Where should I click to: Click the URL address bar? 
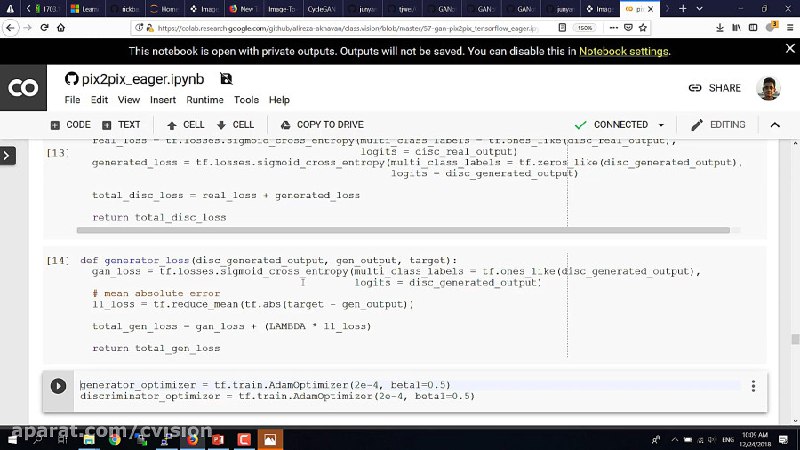347,28
